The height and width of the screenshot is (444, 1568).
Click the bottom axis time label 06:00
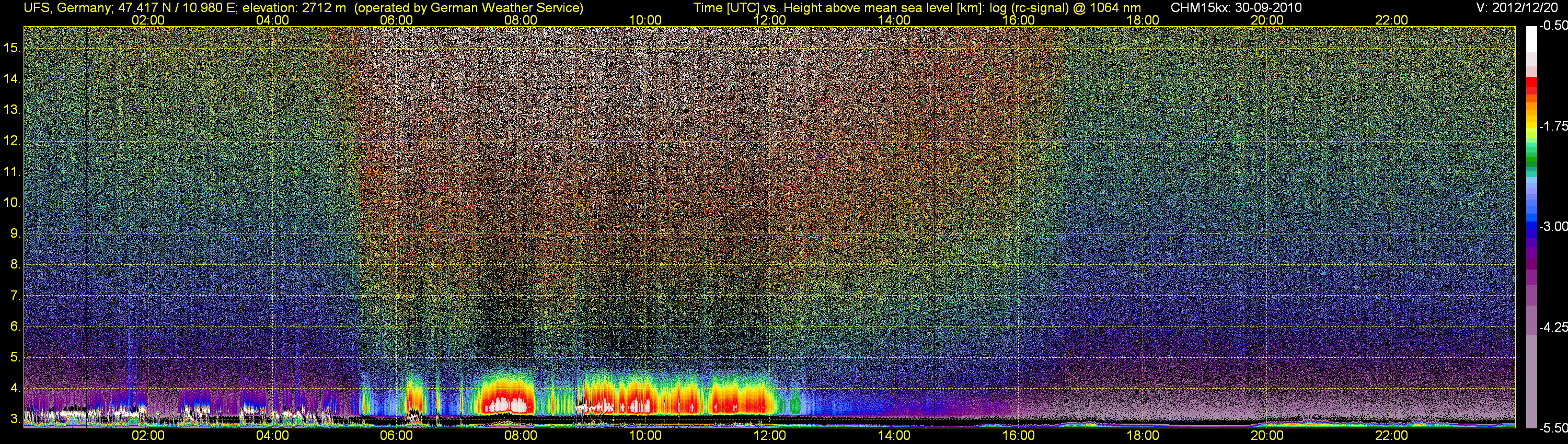pos(396,436)
